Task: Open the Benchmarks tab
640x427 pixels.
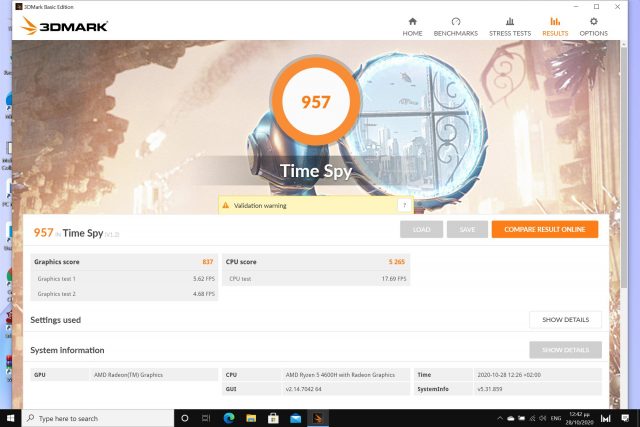Action: coord(456,27)
